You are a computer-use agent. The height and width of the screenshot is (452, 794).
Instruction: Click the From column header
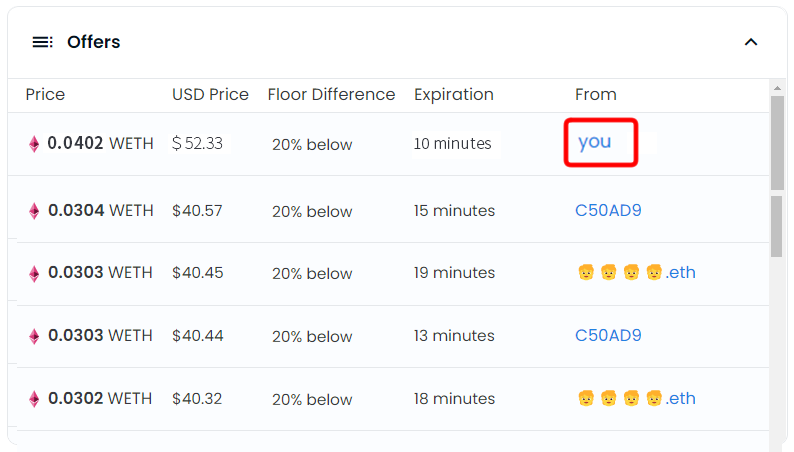(x=596, y=95)
